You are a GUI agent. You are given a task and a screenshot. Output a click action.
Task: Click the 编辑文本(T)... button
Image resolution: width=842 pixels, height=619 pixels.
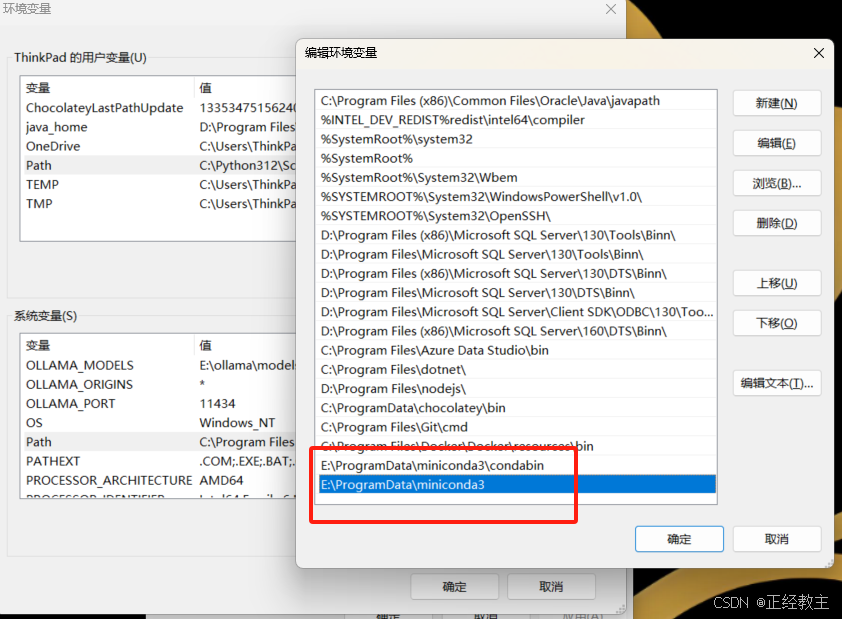tap(776, 383)
